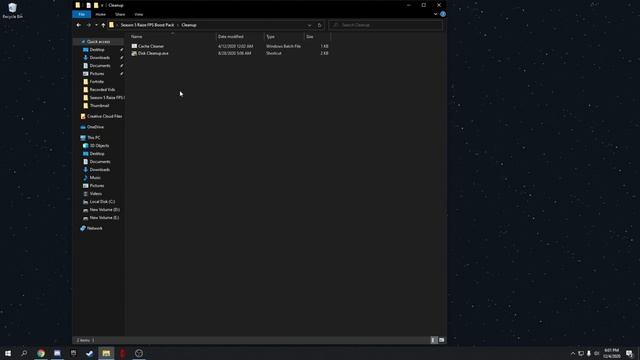Screen dimensions: 640x360
Task: Open the circular app icon on the taskbar
Action: [x=139, y=353]
